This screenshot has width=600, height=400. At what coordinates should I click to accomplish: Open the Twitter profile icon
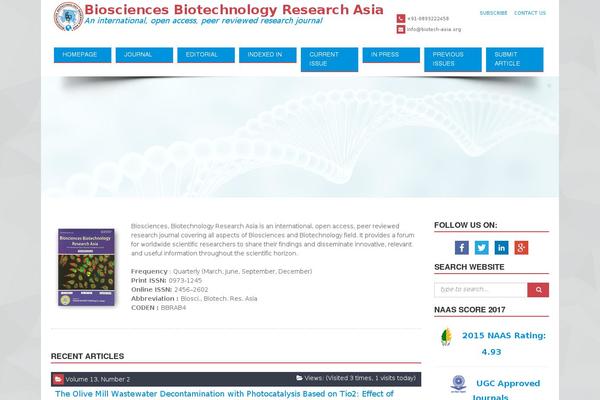click(x=481, y=248)
